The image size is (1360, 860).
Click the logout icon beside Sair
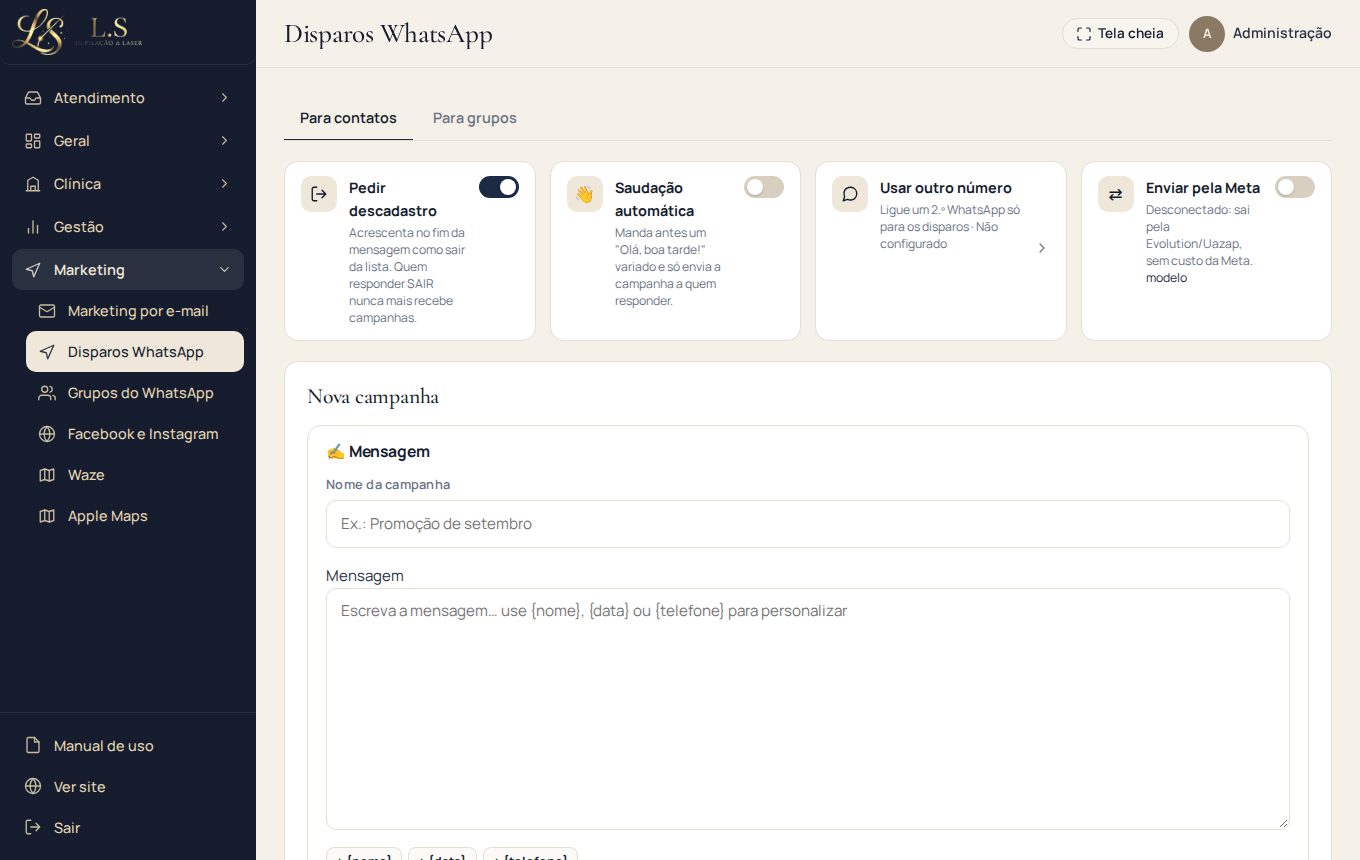point(33,828)
